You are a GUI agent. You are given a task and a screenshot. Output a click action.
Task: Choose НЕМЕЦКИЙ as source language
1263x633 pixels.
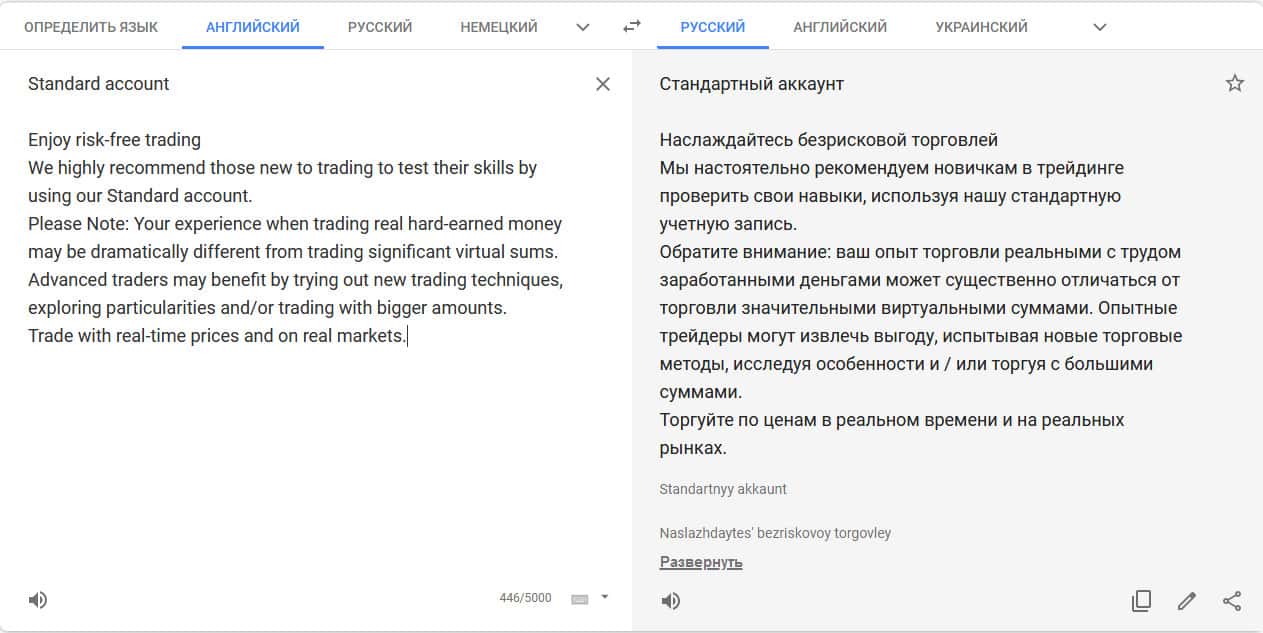(499, 27)
